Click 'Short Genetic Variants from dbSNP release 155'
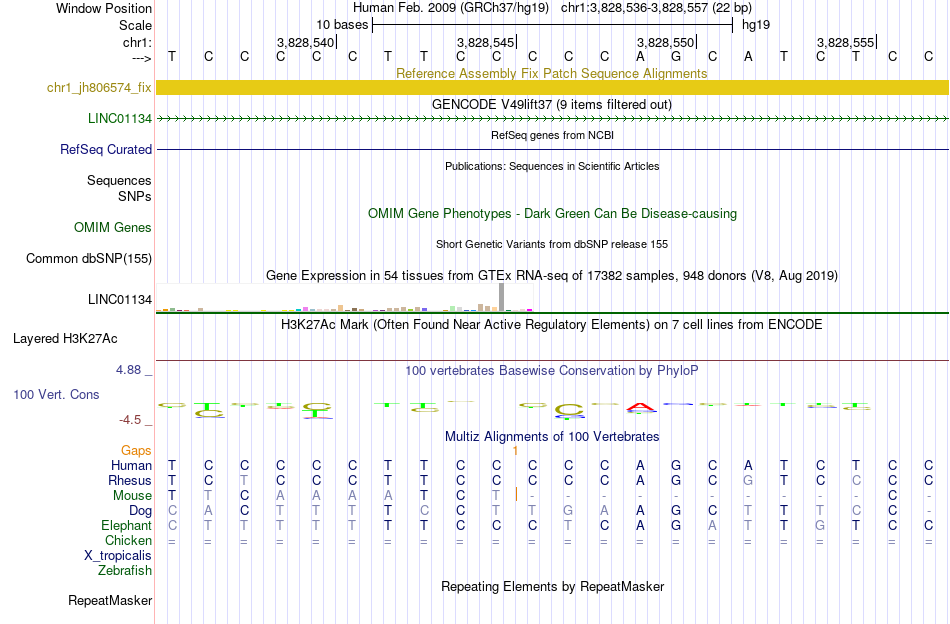Image resolution: width=950 pixels, height=624 pixels. tap(552, 244)
